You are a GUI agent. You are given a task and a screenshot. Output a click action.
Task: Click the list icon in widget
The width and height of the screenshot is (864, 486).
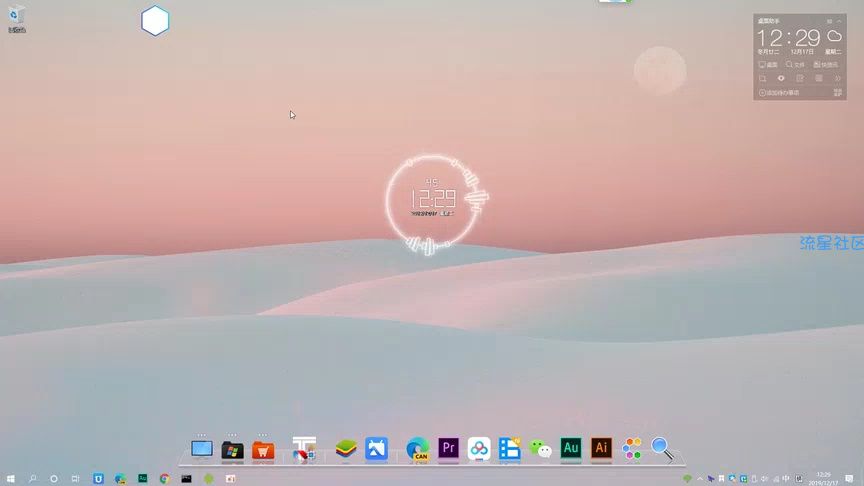tap(819, 78)
